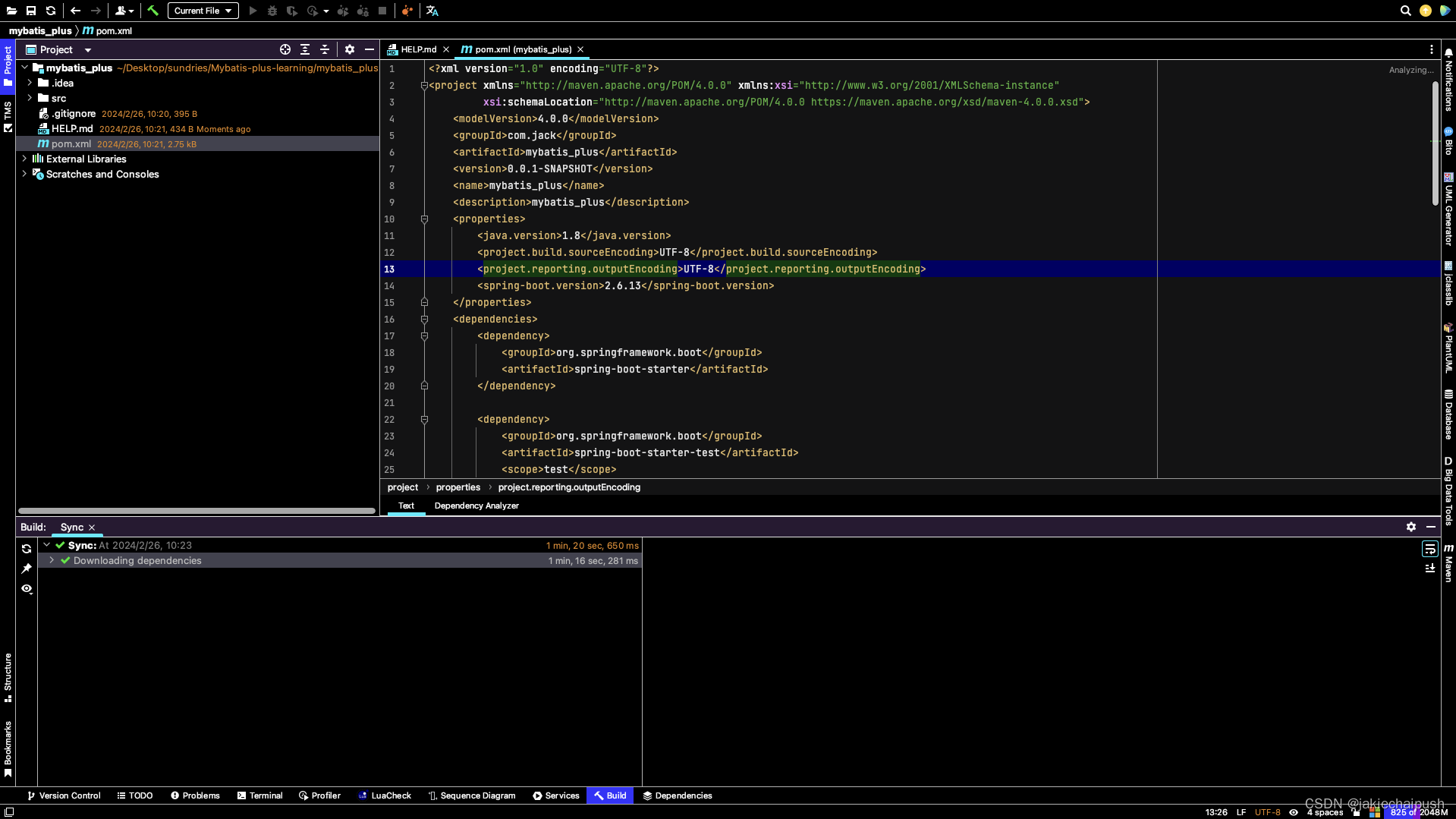Viewport: 1456px width, 819px height.
Task: Expand External Libraries
Action: (24, 159)
